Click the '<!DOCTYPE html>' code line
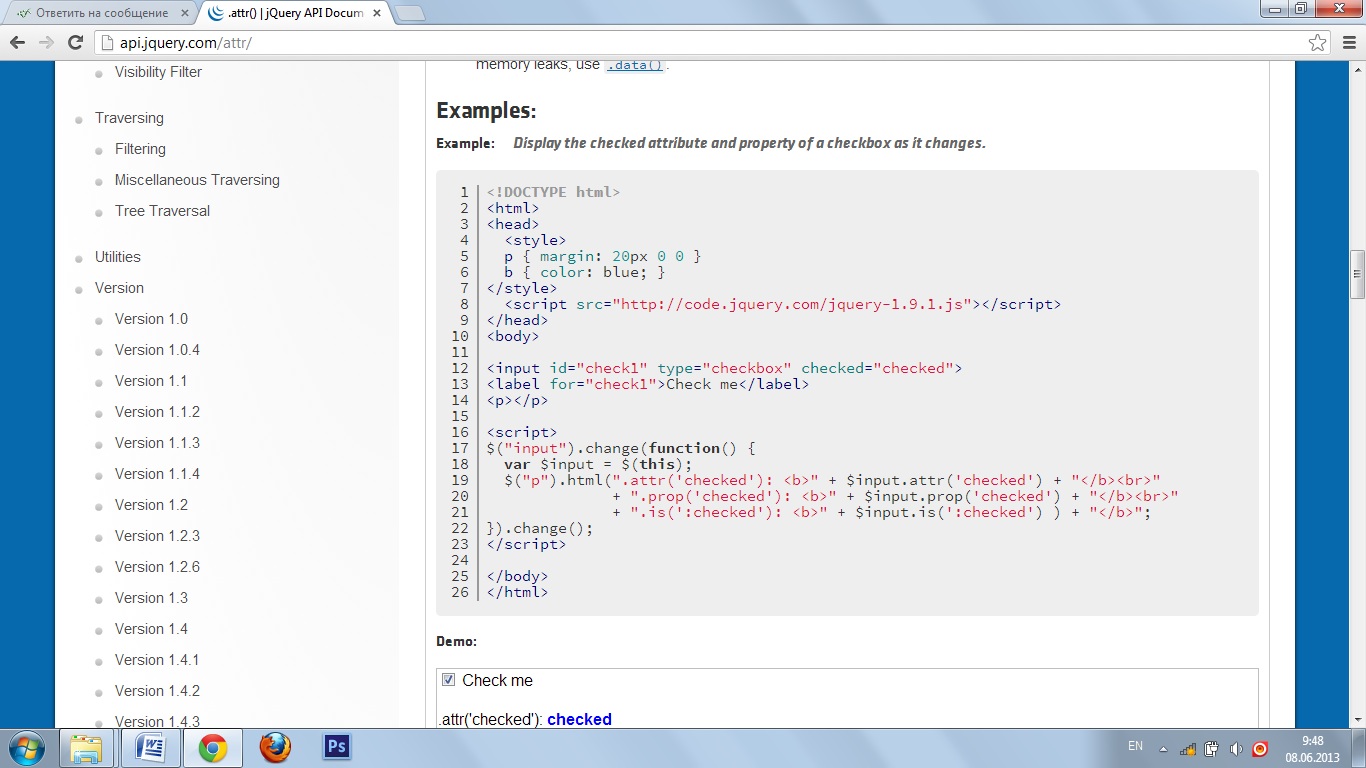 pos(553,192)
